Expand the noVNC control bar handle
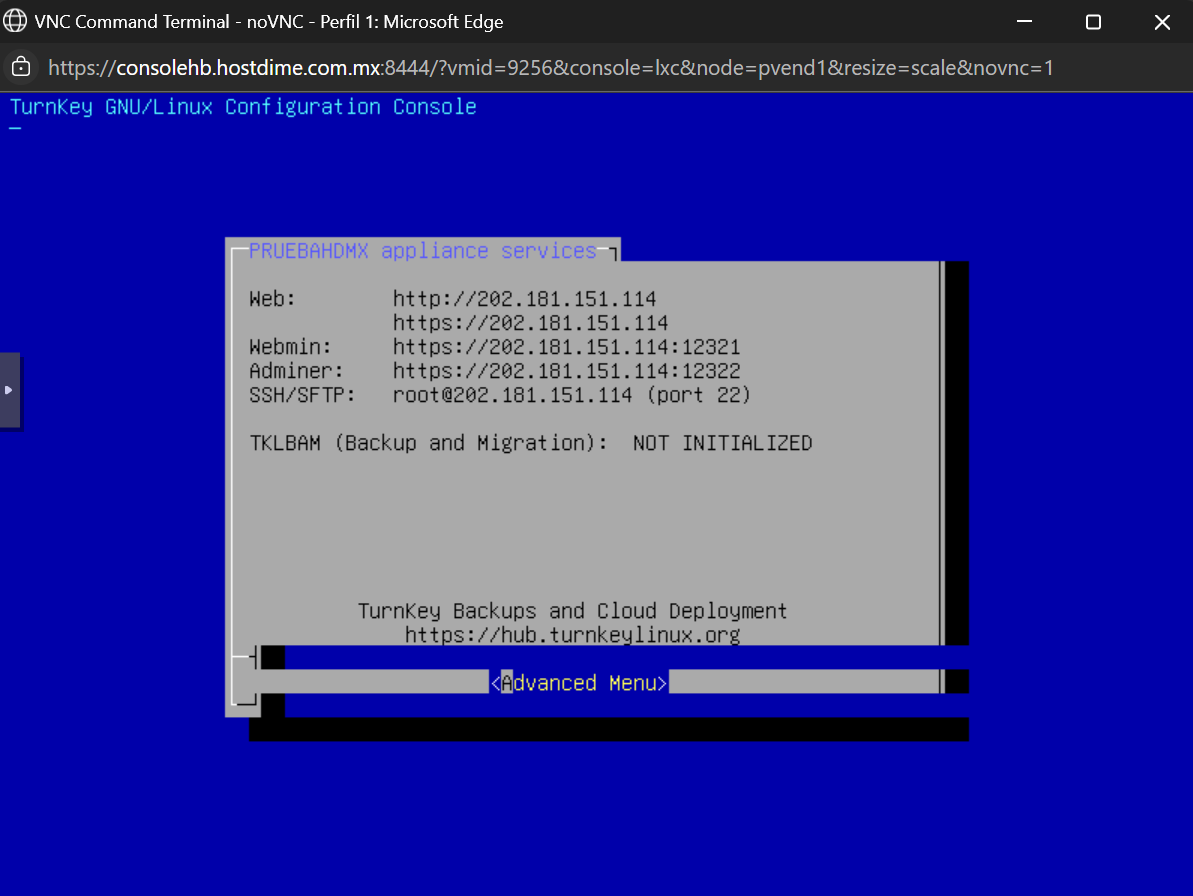Screen dimensions: 1193x896 [9, 390]
